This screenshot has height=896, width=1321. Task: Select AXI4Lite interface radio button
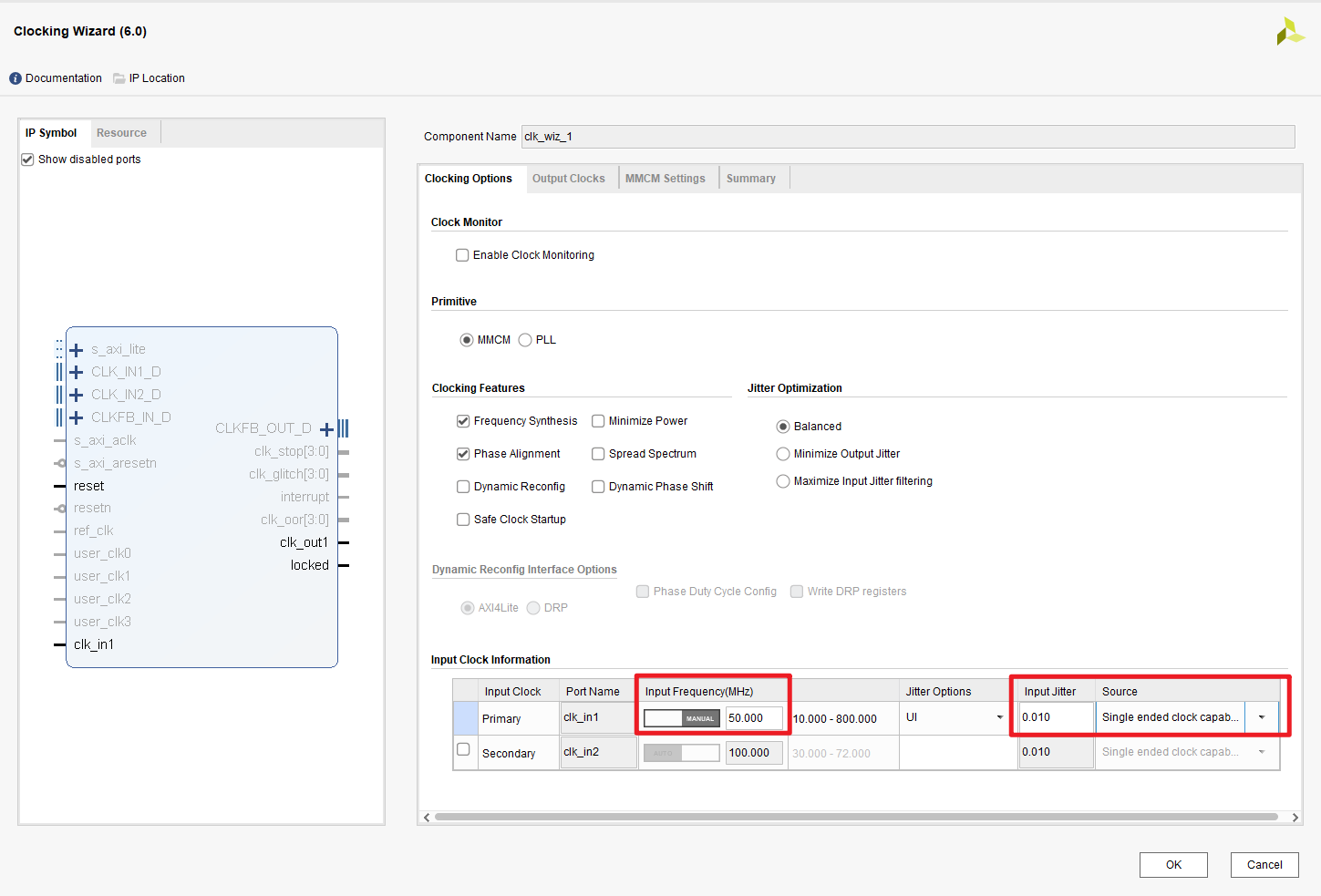(468, 608)
